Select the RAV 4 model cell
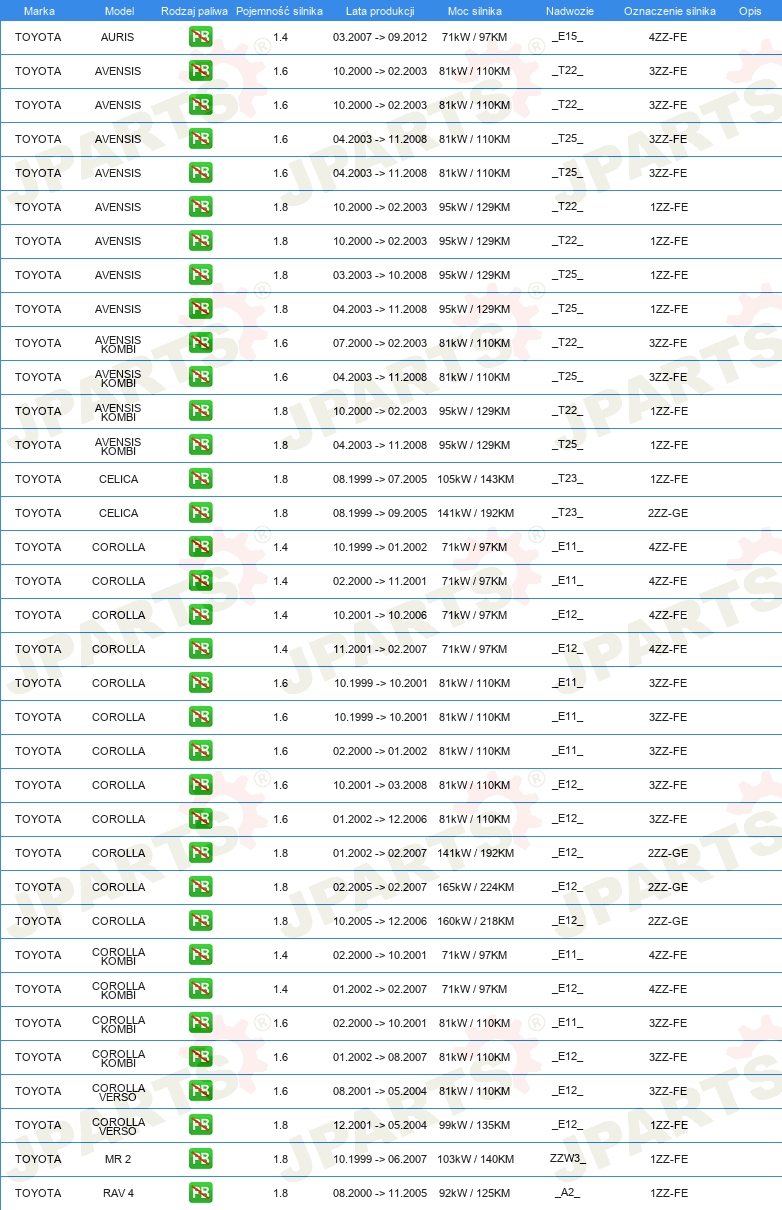This screenshot has height=1210, width=782. [x=118, y=1193]
